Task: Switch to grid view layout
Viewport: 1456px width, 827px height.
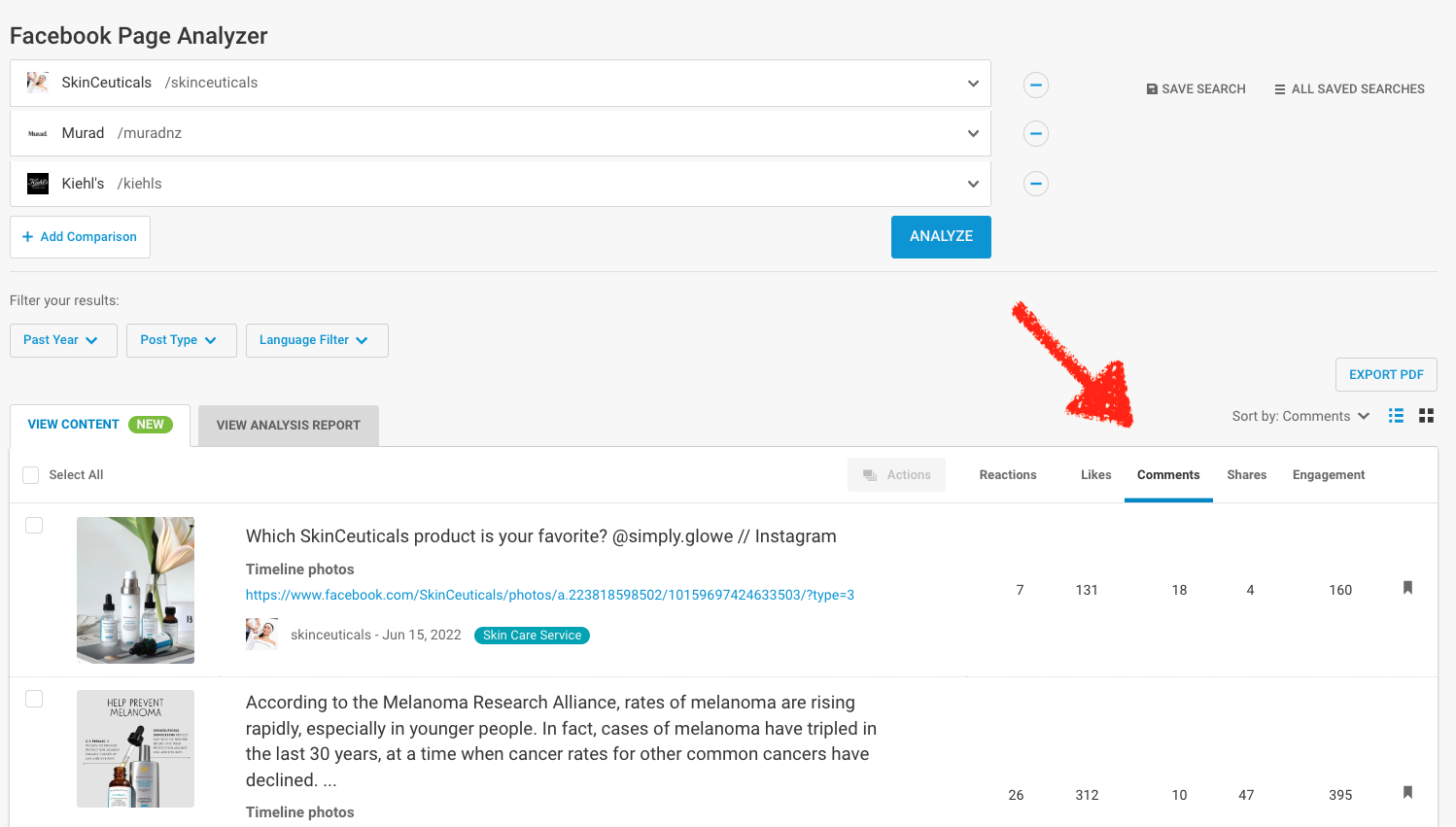Action: pos(1427,415)
